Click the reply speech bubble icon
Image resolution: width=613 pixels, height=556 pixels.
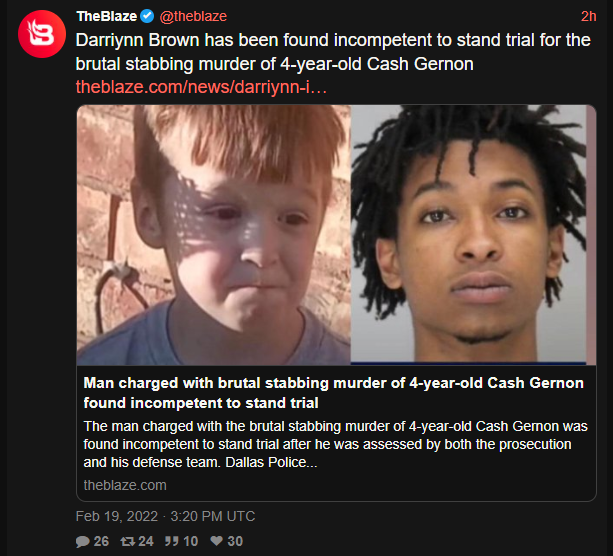point(82,541)
